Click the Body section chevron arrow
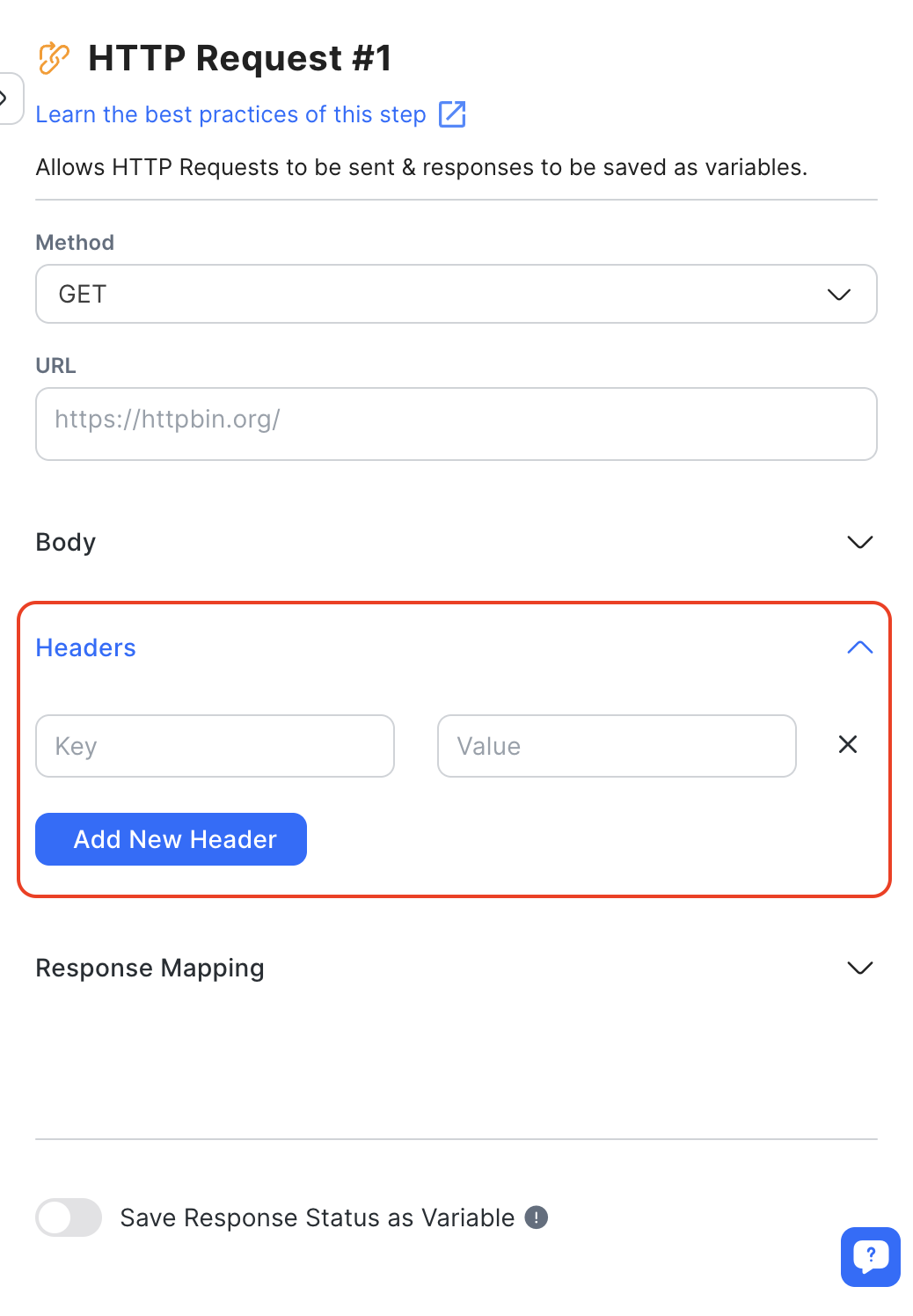The image size is (913, 1316). tap(859, 542)
